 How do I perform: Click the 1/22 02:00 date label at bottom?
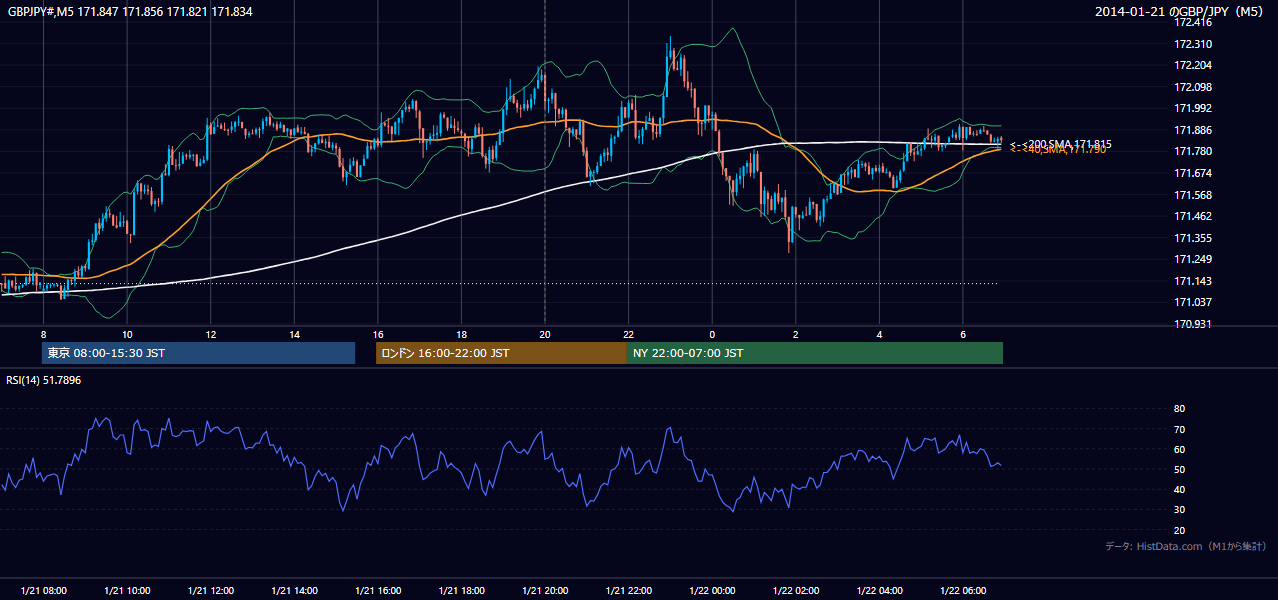pos(796,591)
